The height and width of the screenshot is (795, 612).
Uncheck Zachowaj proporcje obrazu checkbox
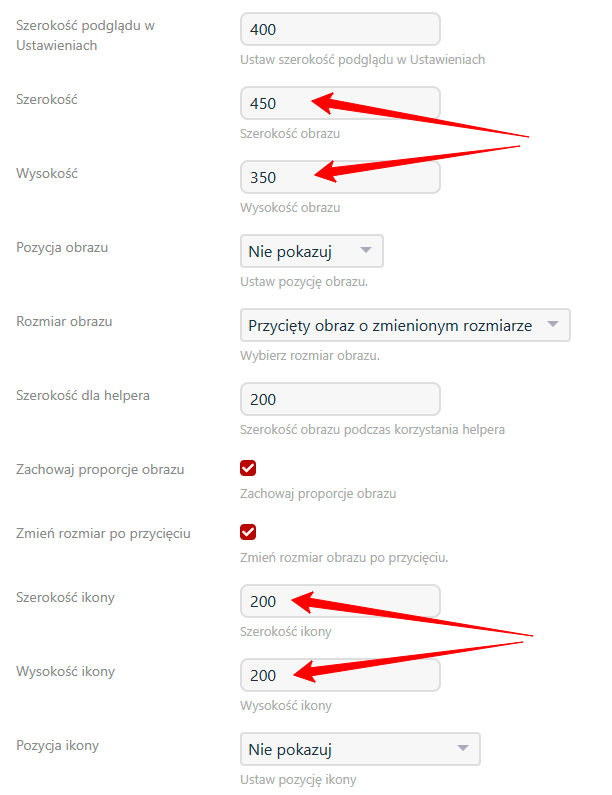point(248,468)
